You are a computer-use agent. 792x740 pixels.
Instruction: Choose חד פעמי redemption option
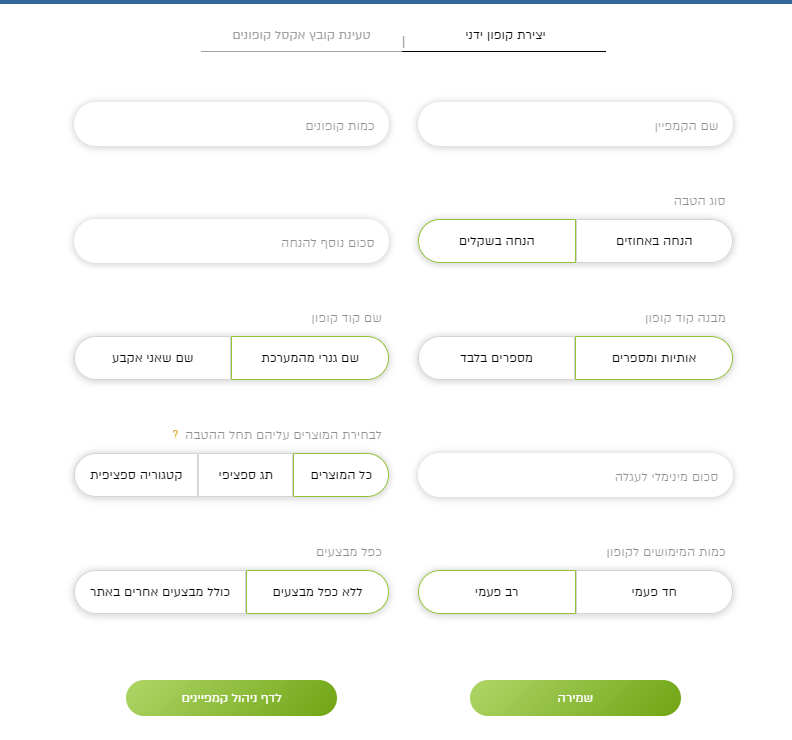tap(654, 592)
